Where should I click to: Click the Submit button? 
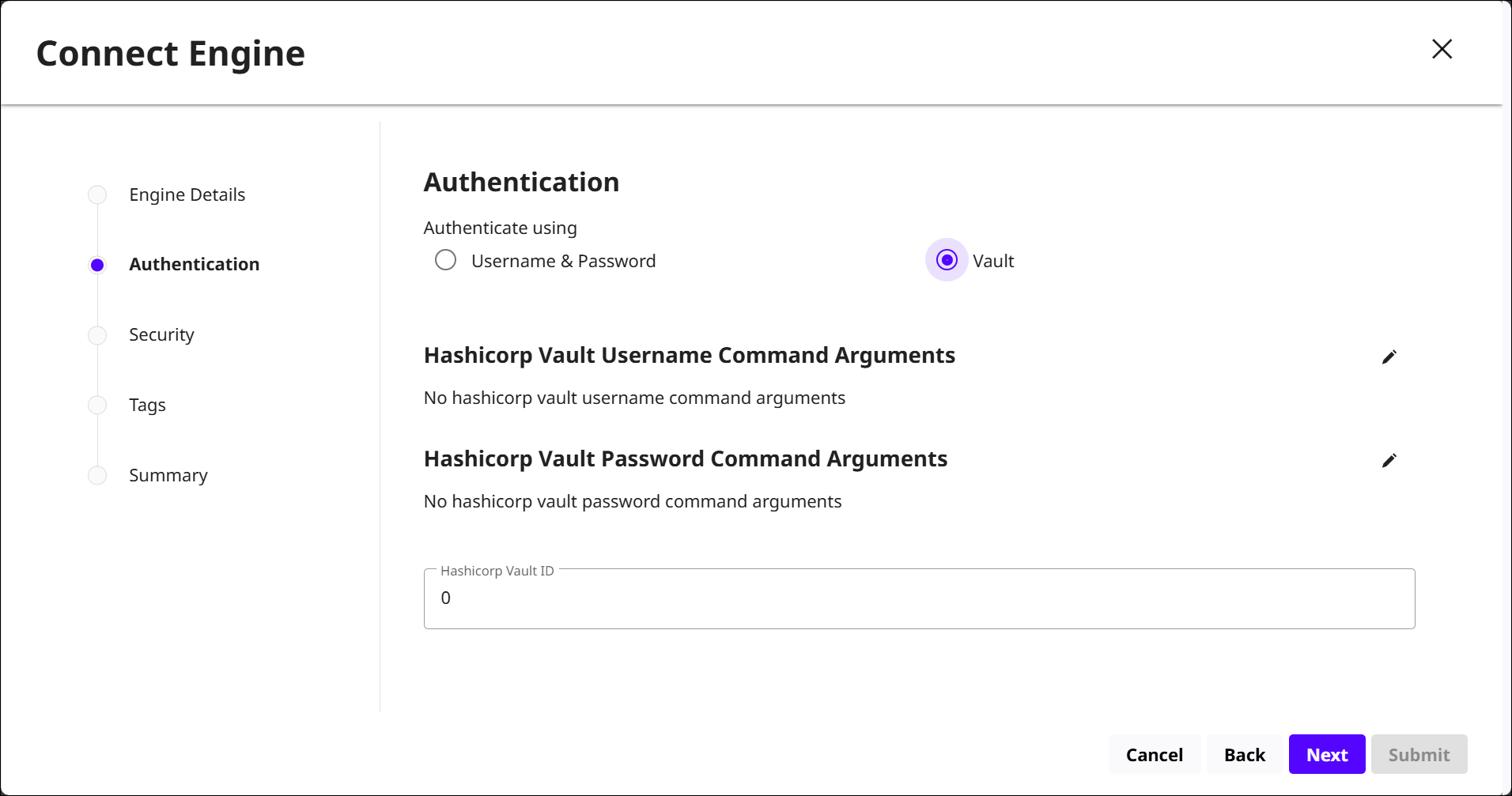tap(1419, 755)
